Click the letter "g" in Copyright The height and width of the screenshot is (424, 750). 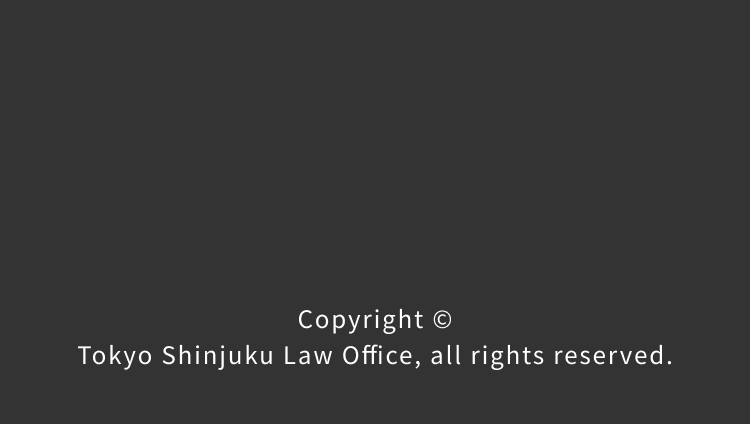[x=390, y=323]
